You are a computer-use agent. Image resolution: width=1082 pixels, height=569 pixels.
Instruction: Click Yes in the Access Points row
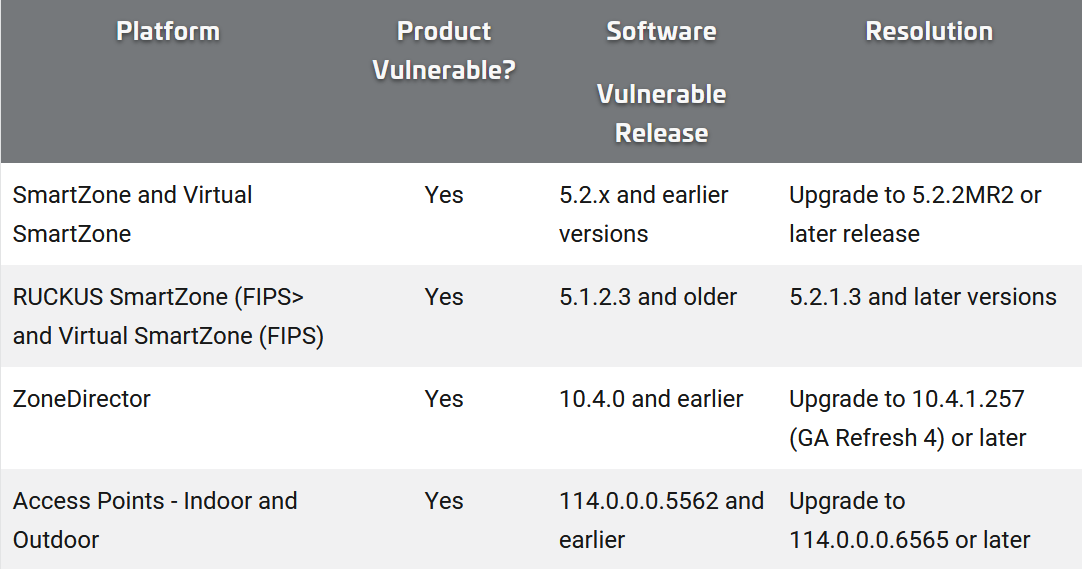(x=444, y=501)
